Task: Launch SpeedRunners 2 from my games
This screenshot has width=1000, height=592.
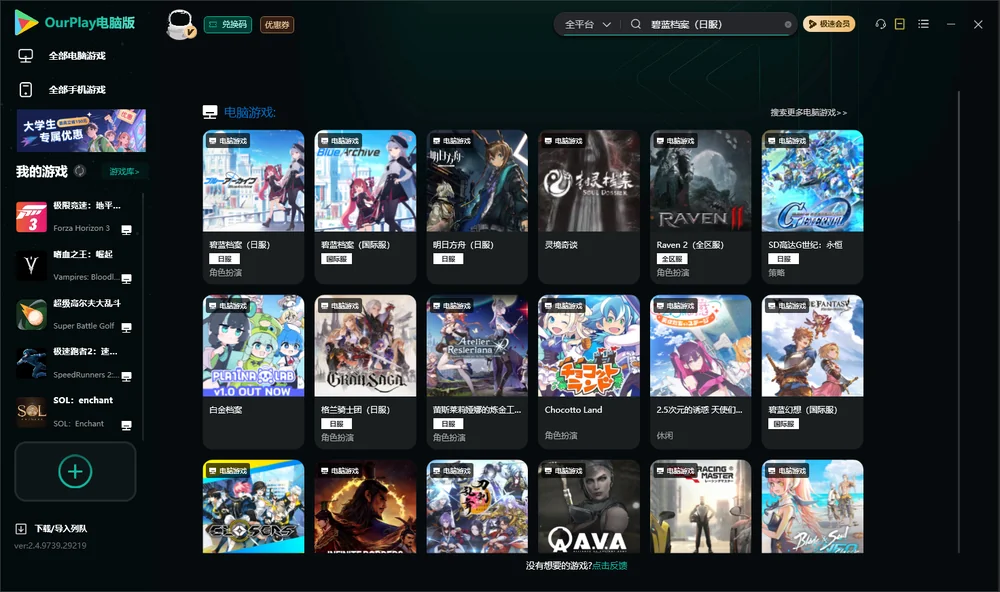Action: pos(75,363)
